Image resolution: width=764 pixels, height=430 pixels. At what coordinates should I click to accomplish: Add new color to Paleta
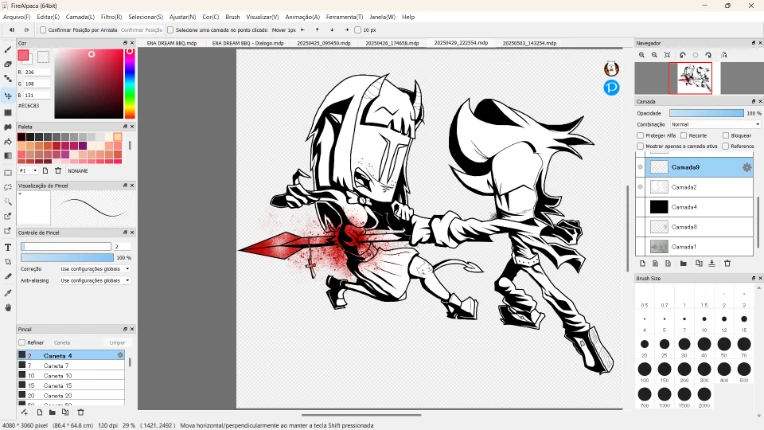pyautogui.click(x=45, y=171)
